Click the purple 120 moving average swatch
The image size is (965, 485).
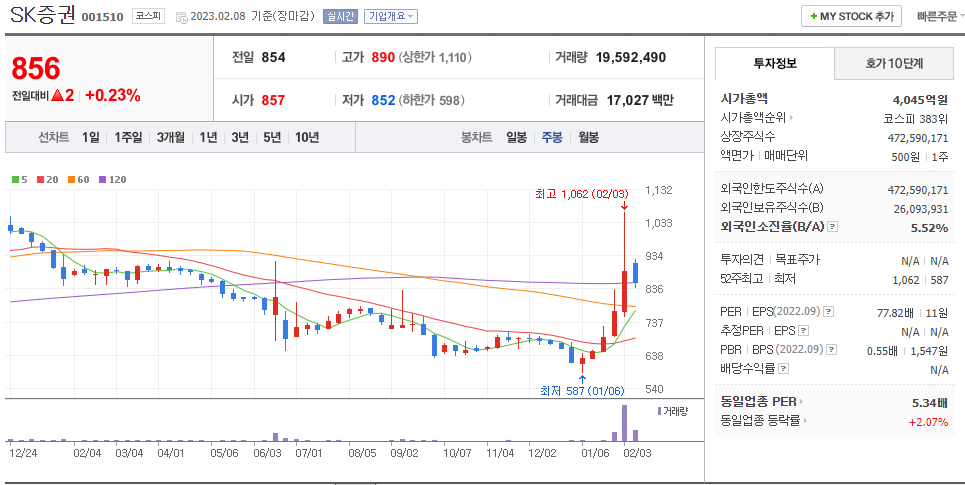click(x=102, y=180)
